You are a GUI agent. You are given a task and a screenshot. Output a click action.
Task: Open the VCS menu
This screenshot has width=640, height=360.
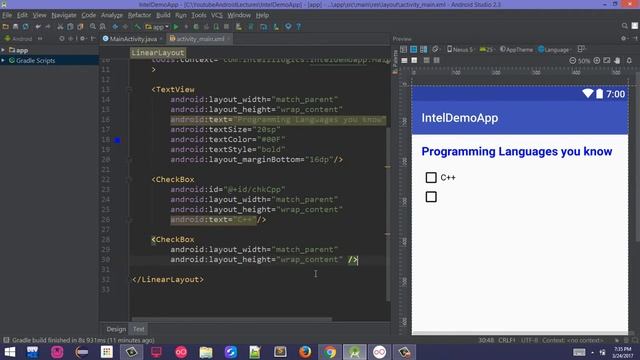[x=217, y=15]
